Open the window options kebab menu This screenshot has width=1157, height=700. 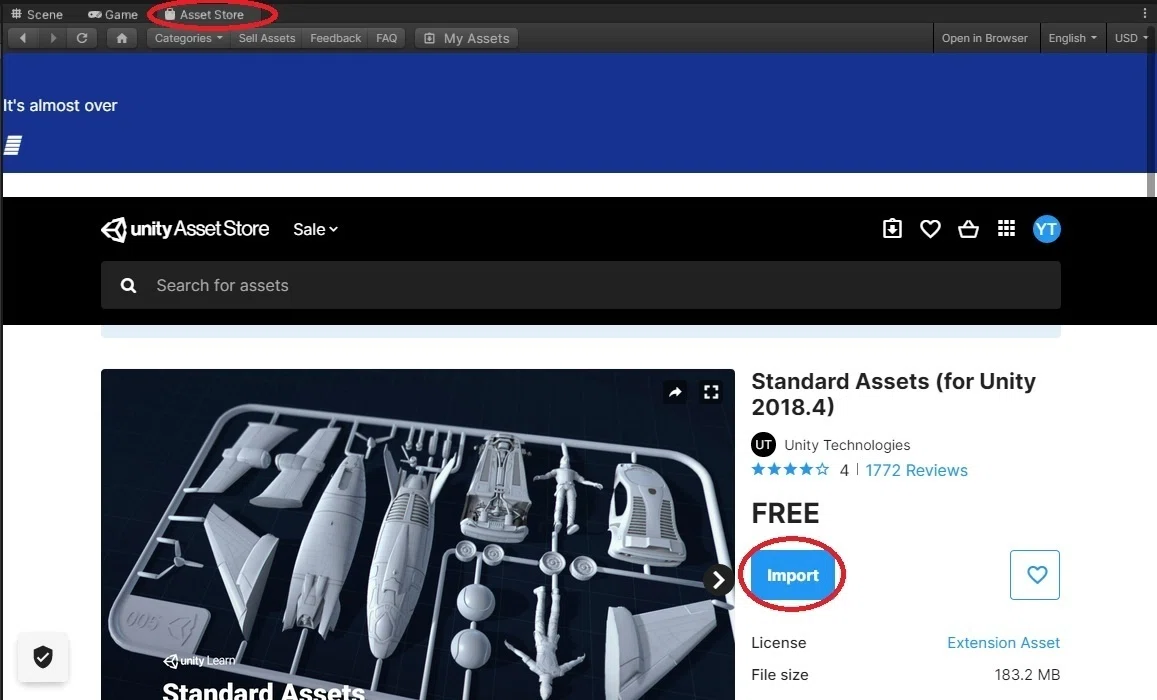[1144, 13]
